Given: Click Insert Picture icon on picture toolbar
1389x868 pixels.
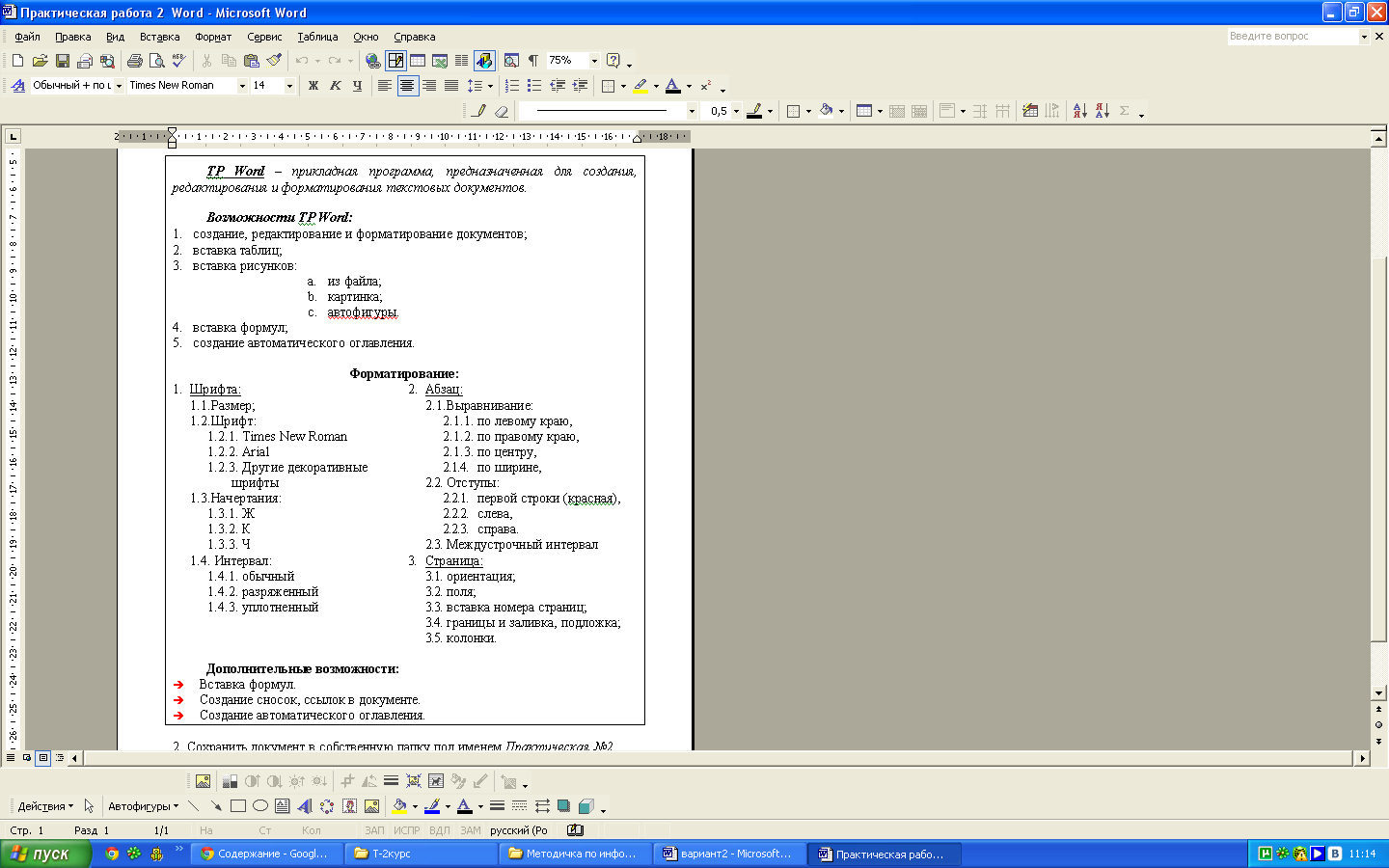Looking at the screenshot, I should coord(203,781).
